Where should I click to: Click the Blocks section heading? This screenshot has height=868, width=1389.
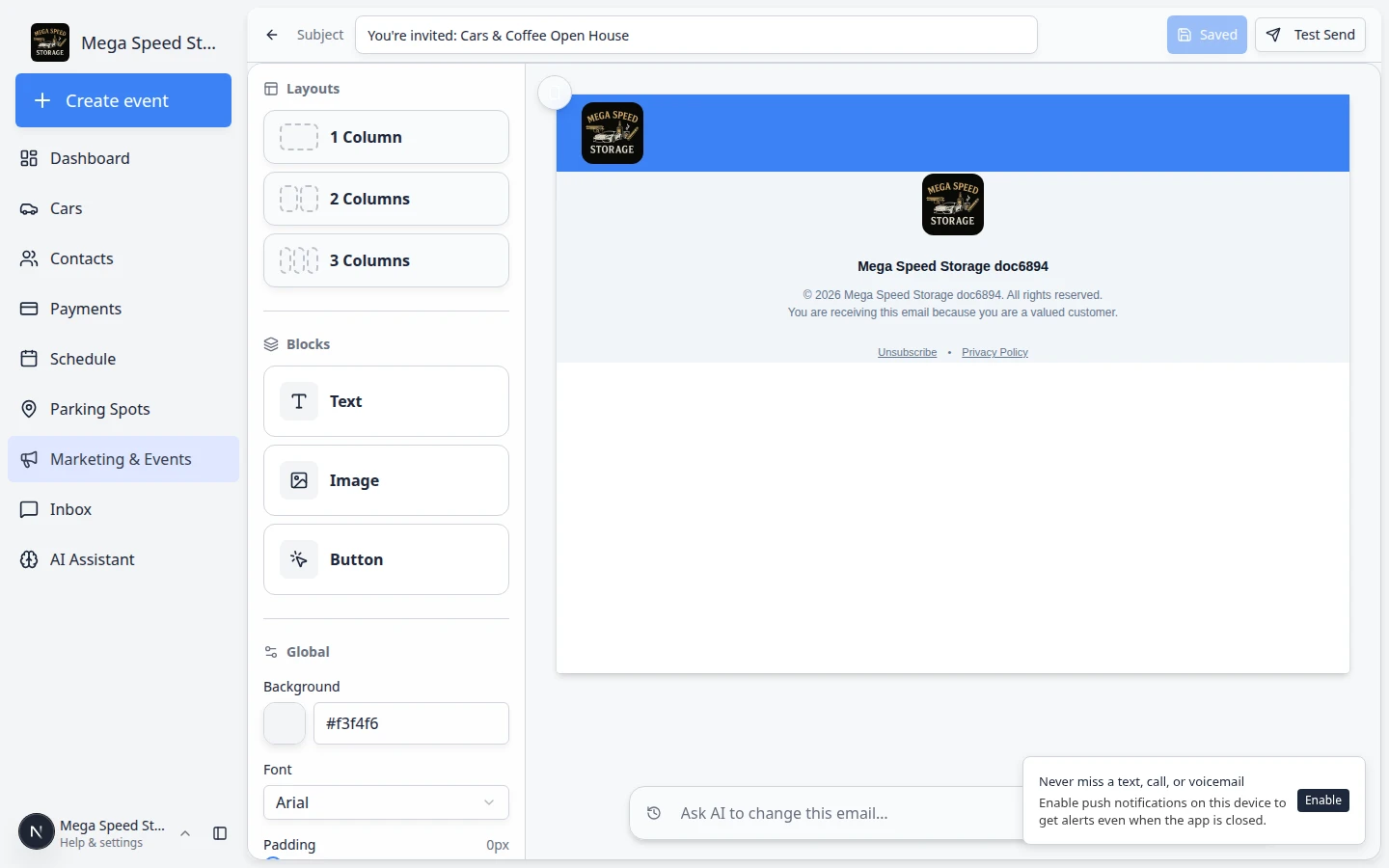click(x=308, y=344)
